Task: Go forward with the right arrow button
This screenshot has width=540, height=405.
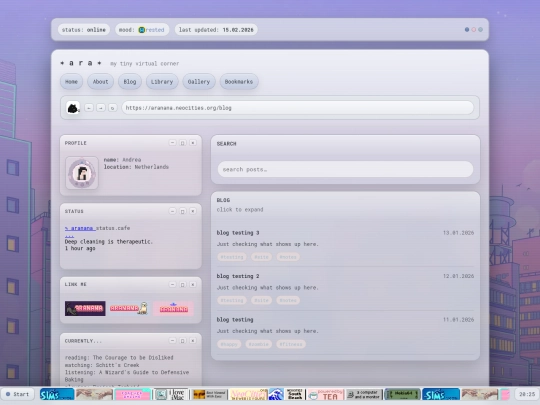Action: (101, 108)
